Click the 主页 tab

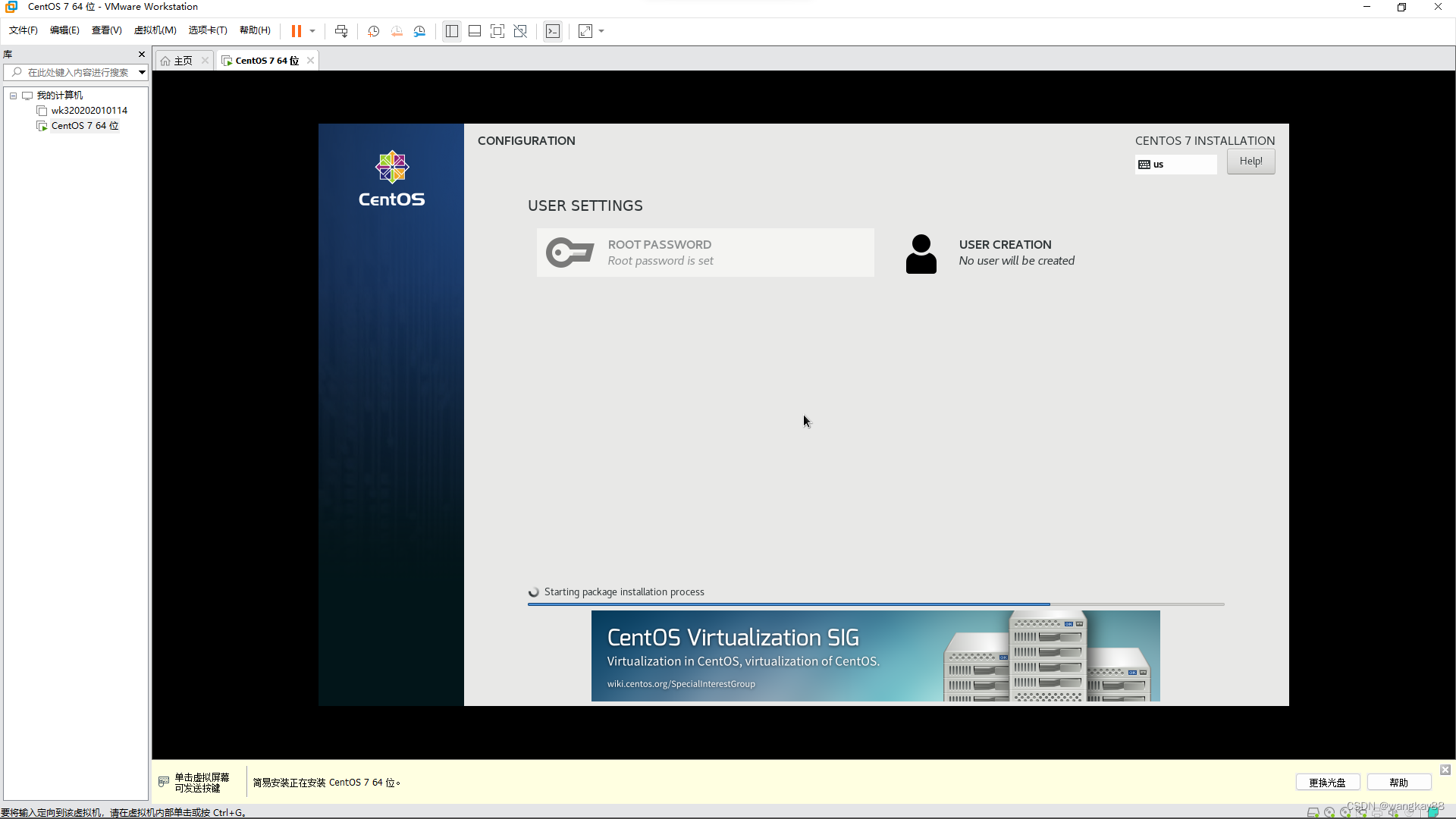point(183,60)
